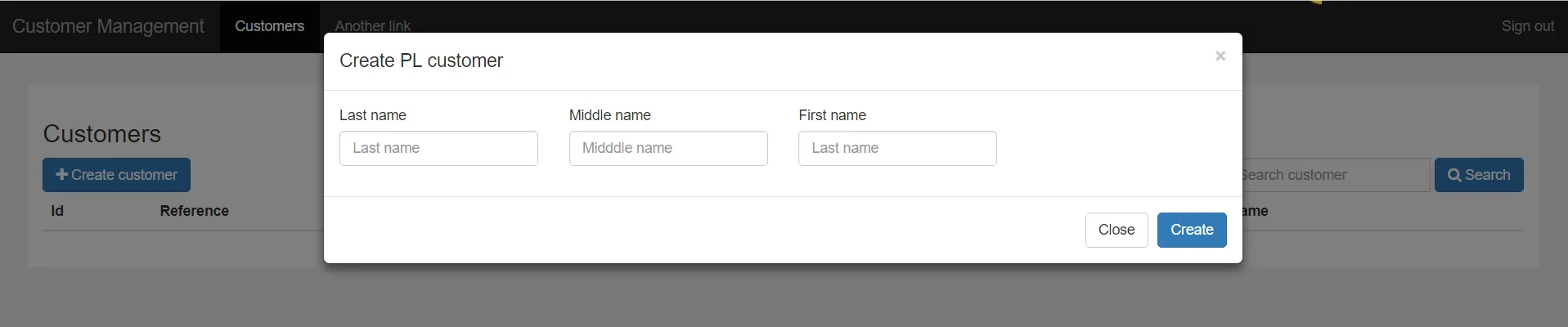Focus the Search customer text box
The image size is (1568, 327).
1333,175
